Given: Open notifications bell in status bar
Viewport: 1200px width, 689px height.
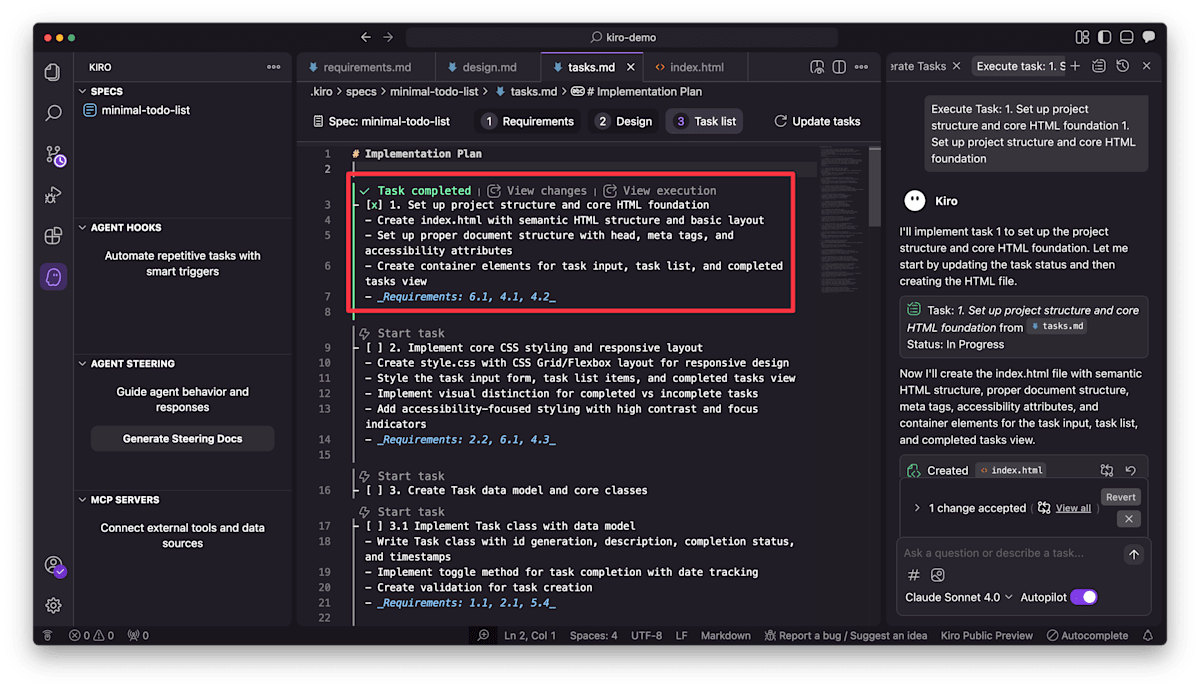Looking at the screenshot, I should click(1148, 635).
